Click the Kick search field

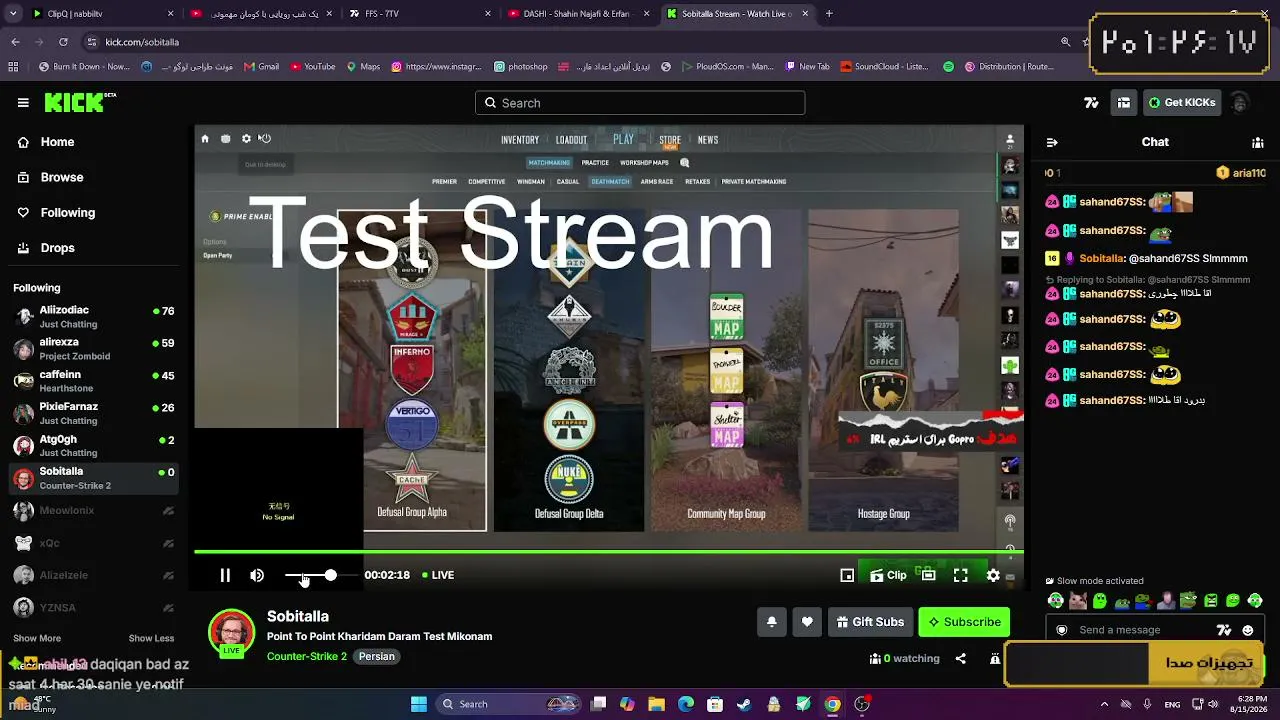(640, 103)
